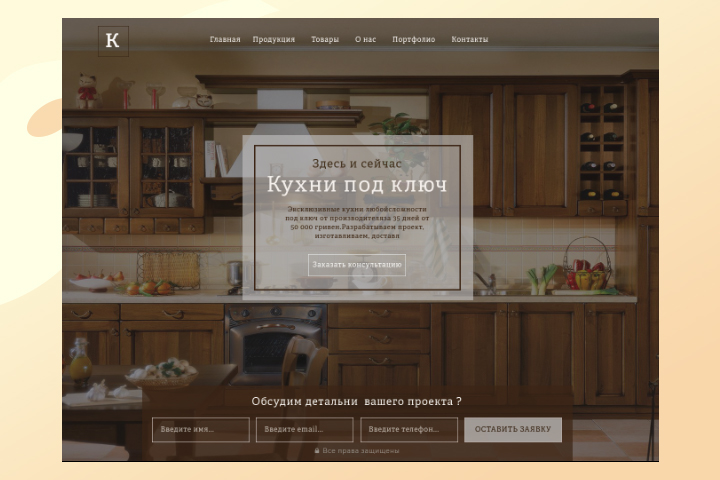Click the Обсудим детальни вашего проекта heading

coord(356,401)
